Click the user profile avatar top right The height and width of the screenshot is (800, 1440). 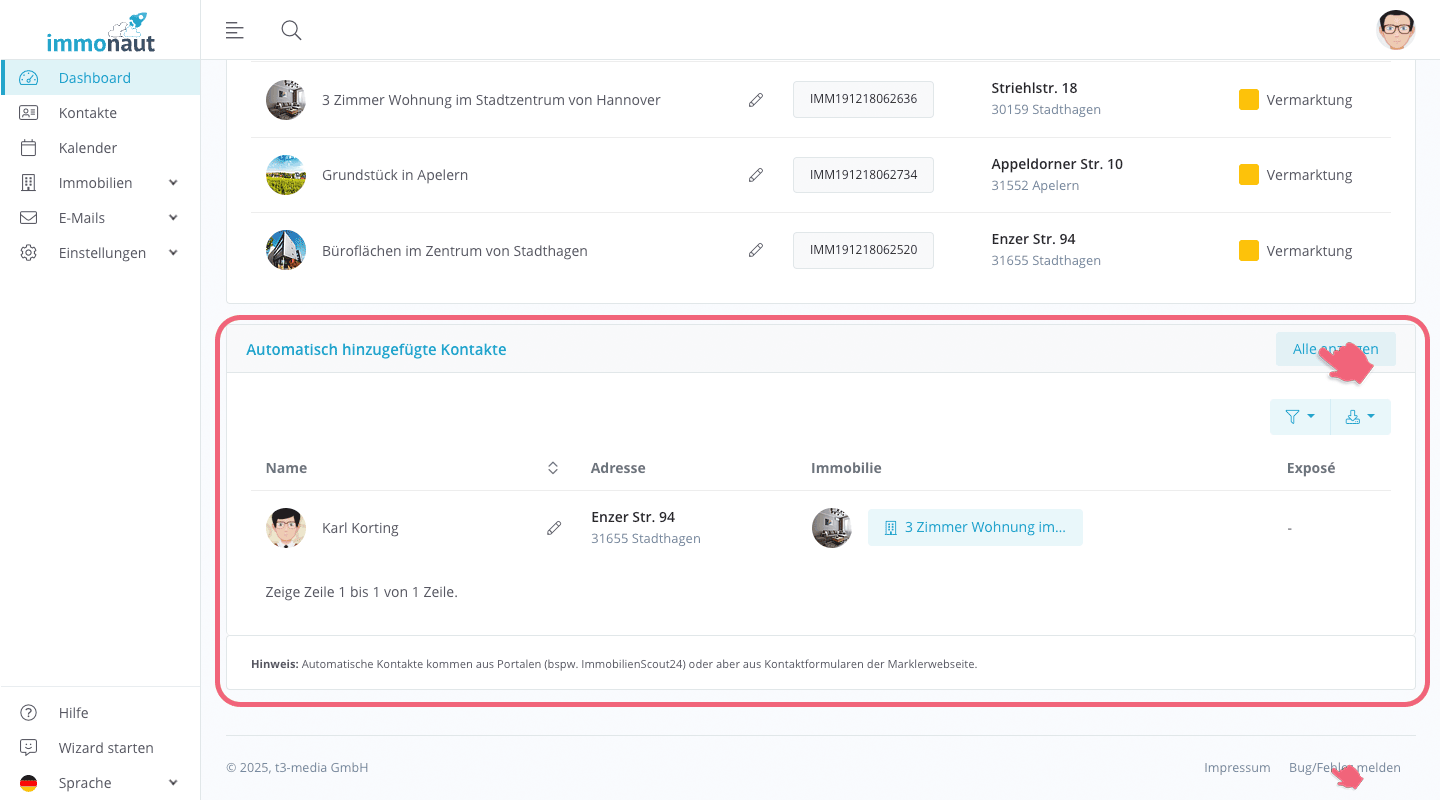1396,30
